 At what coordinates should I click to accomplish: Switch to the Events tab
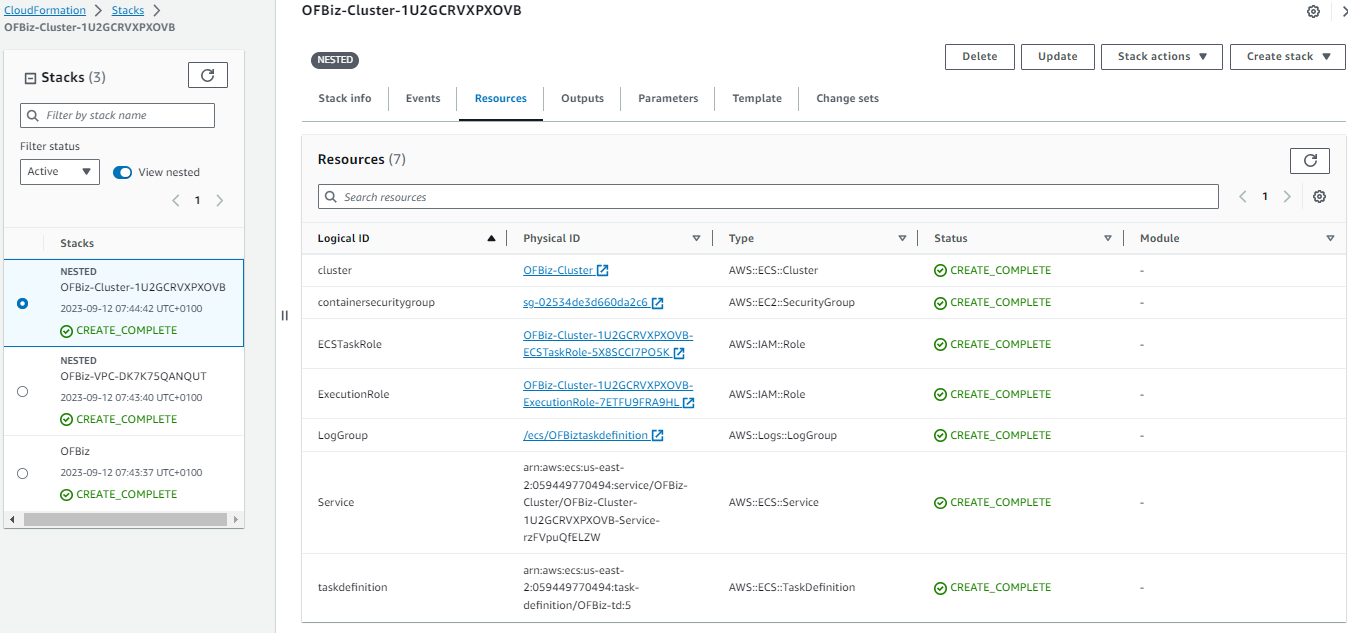pyautogui.click(x=423, y=99)
